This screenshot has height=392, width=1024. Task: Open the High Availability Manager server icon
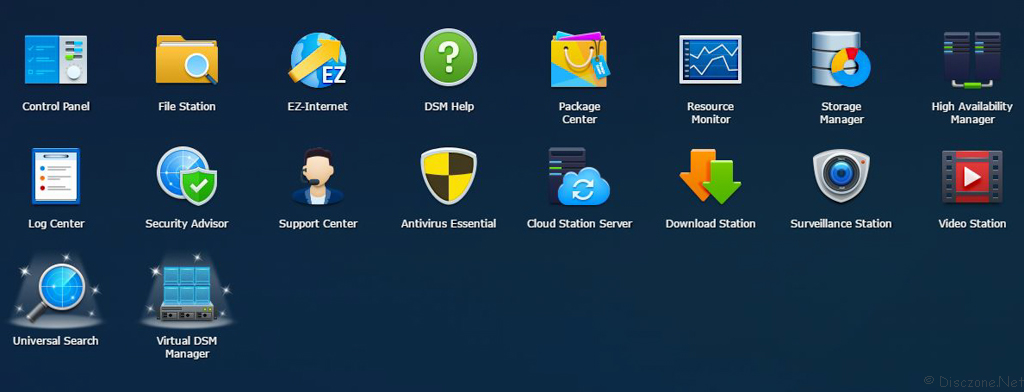click(x=972, y=60)
